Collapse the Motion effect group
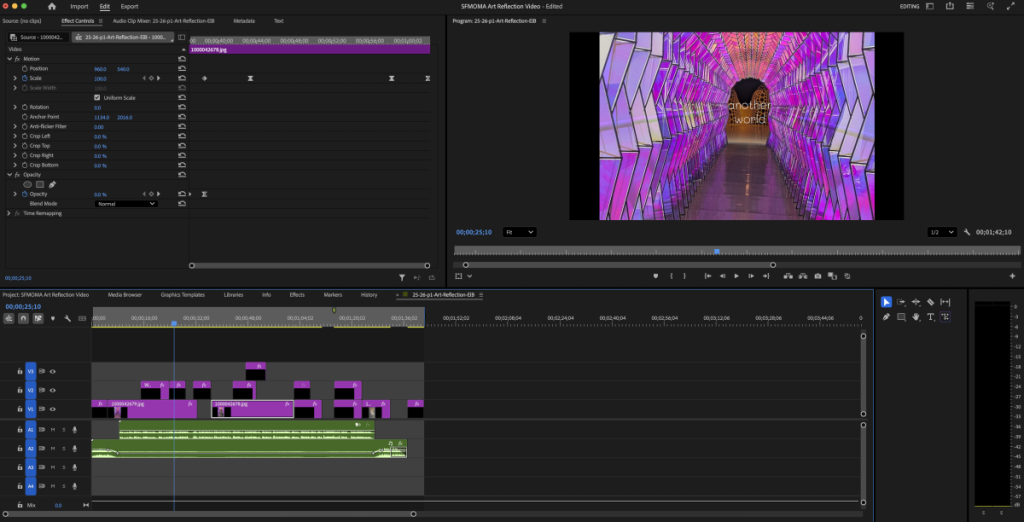The height and width of the screenshot is (522, 1024). pos(9,59)
